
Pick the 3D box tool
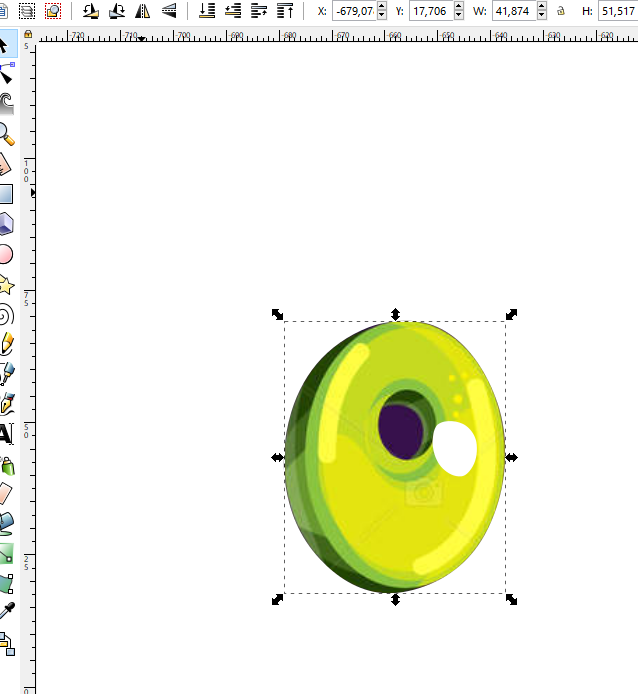[6, 223]
